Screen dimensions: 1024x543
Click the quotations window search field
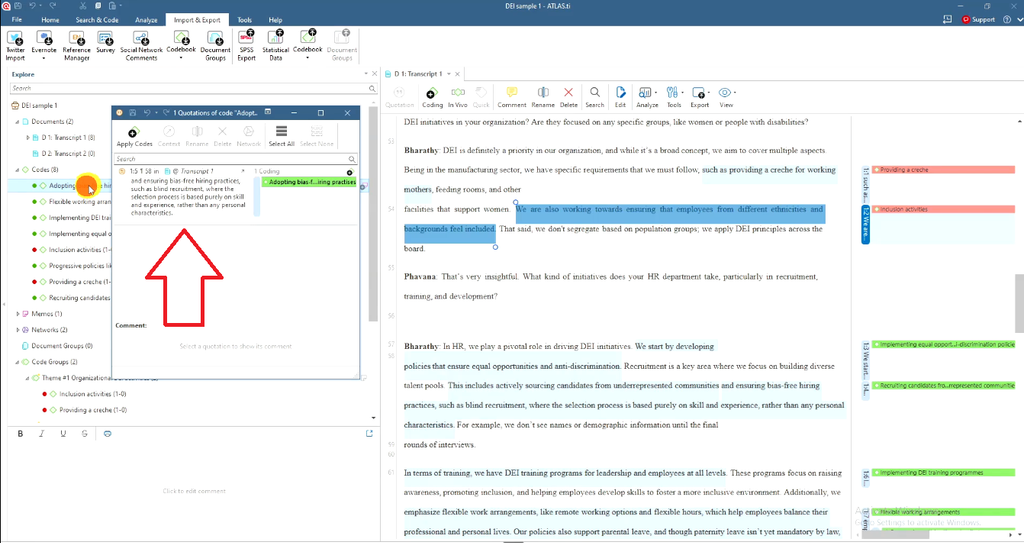point(236,159)
